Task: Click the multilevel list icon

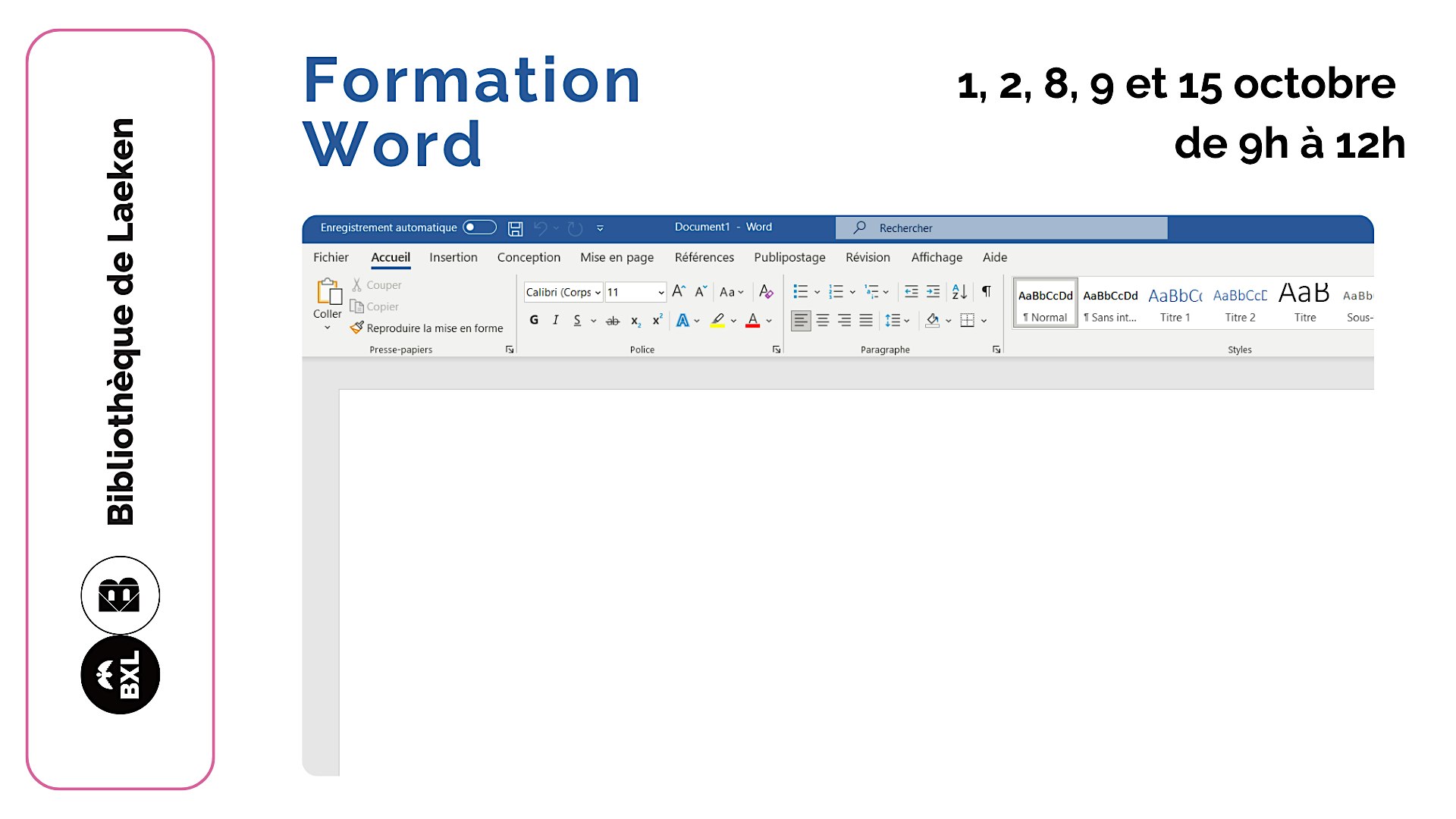Action: coord(871,291)
